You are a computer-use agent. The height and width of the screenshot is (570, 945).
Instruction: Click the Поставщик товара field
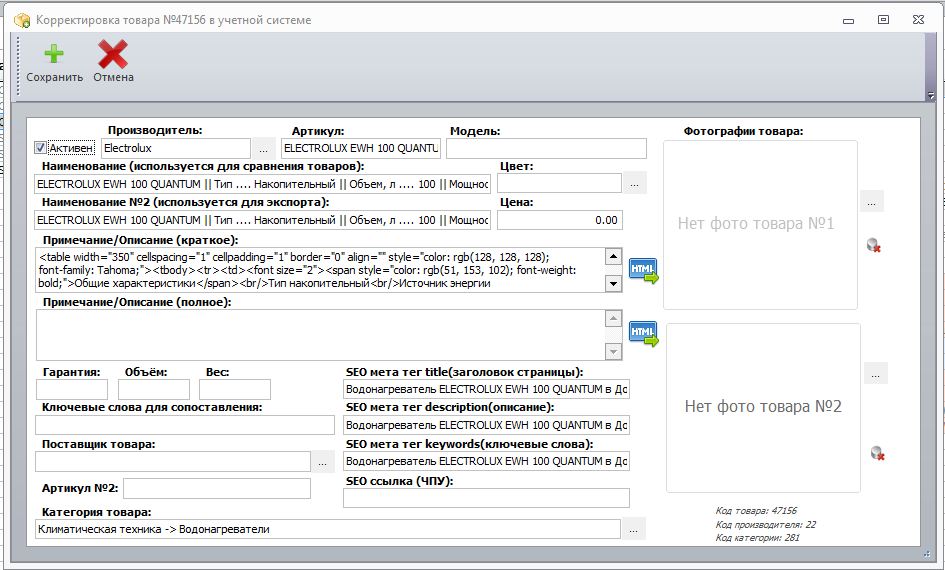173,462
